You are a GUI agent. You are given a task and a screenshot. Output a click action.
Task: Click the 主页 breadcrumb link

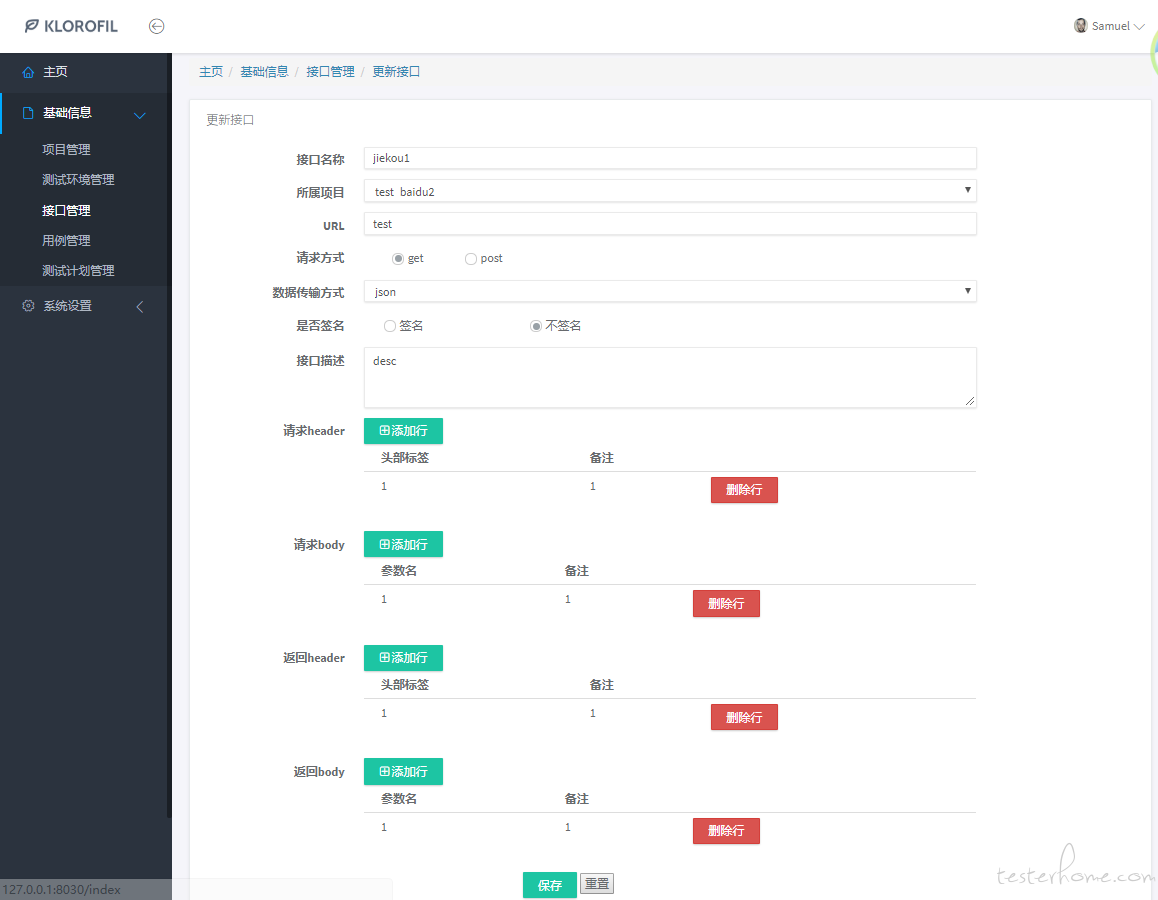click(x=211, y=72)
